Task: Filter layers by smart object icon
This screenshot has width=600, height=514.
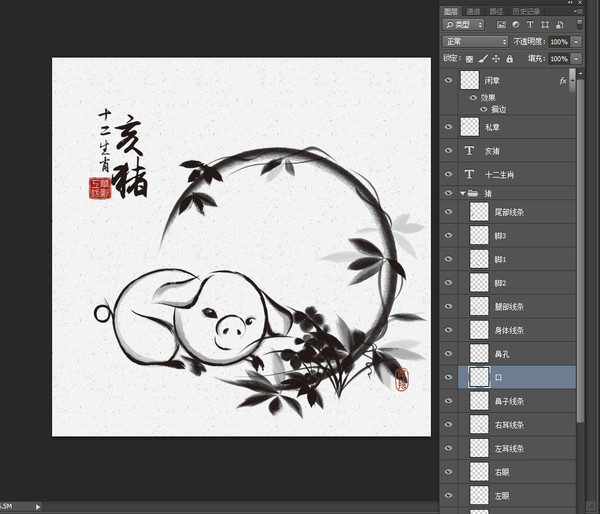Action: [x=559, y=25]
